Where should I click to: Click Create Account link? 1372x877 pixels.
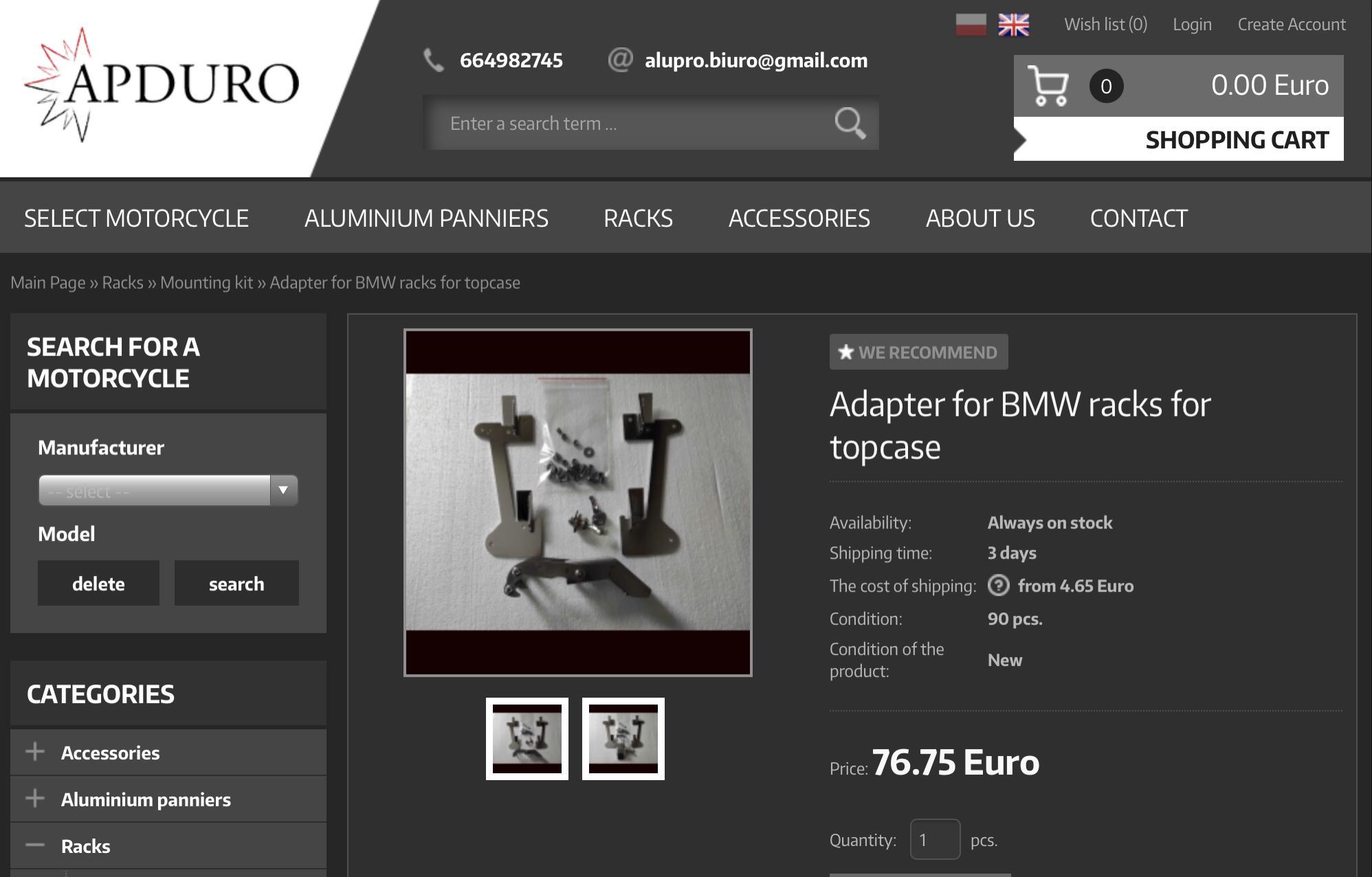[x=1292, y=25]
